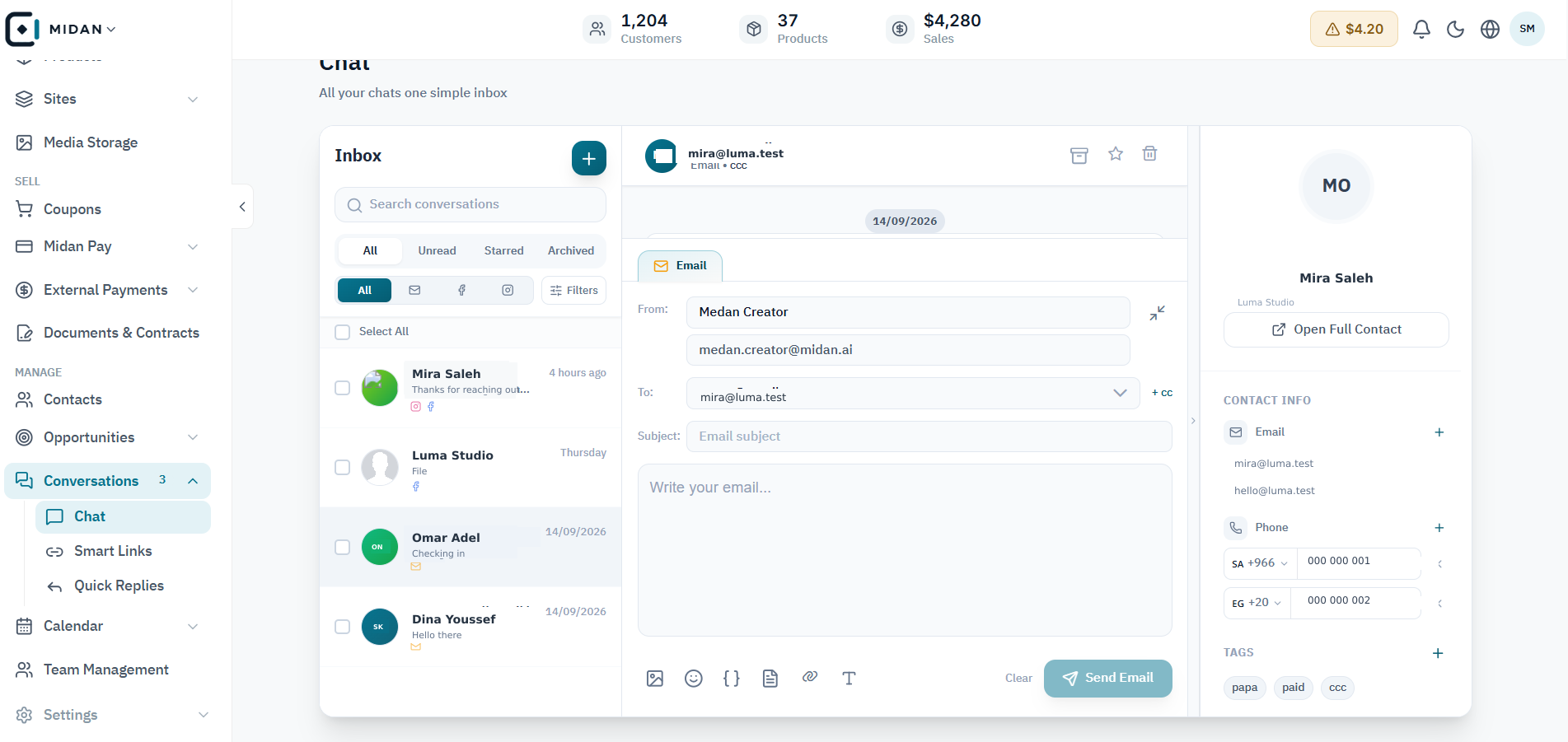Delete the conversation using the trash icon

pyautogui.click(x=1149, y=154)
